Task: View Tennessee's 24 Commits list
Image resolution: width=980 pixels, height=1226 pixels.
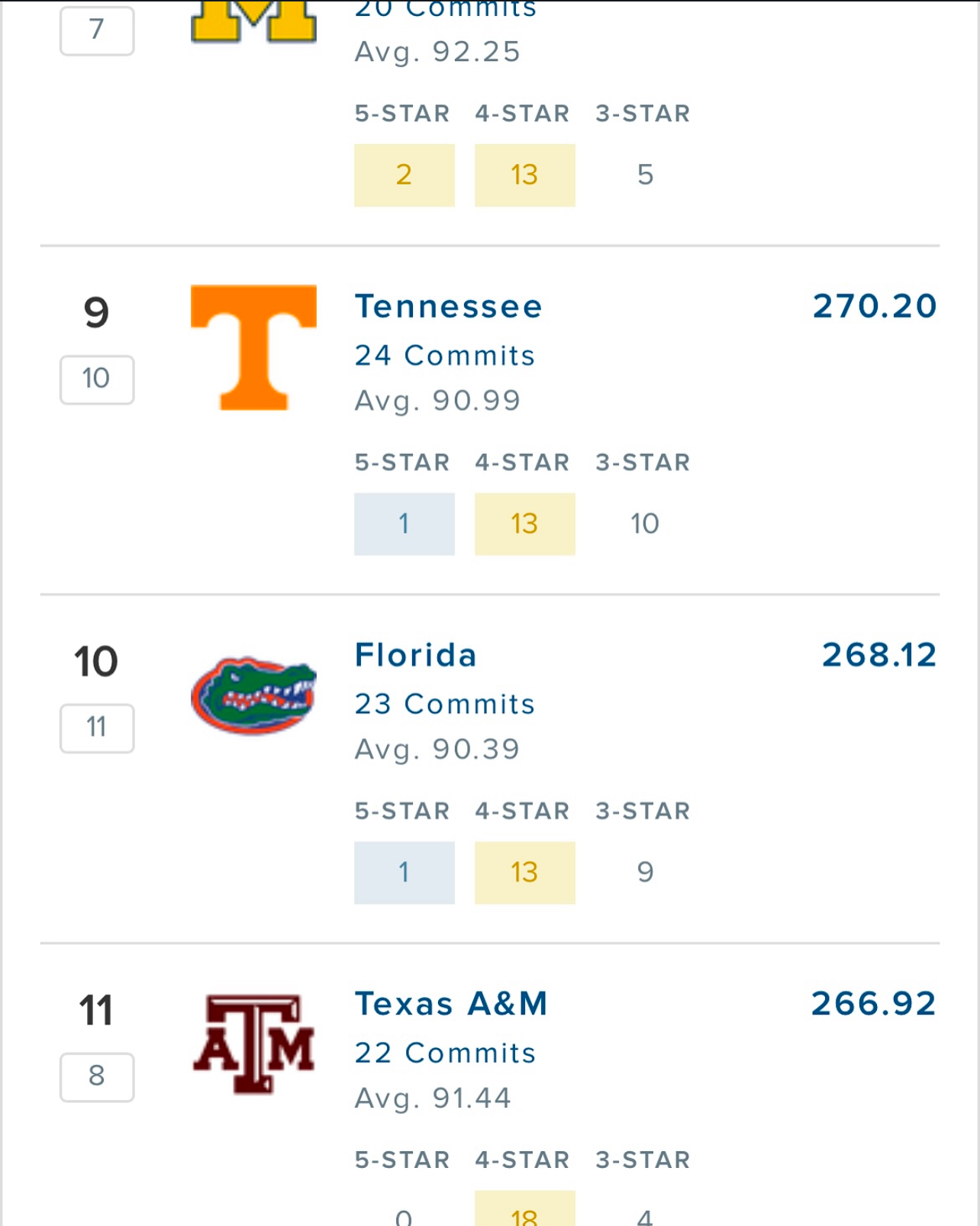Action: [x=445, y=355]
